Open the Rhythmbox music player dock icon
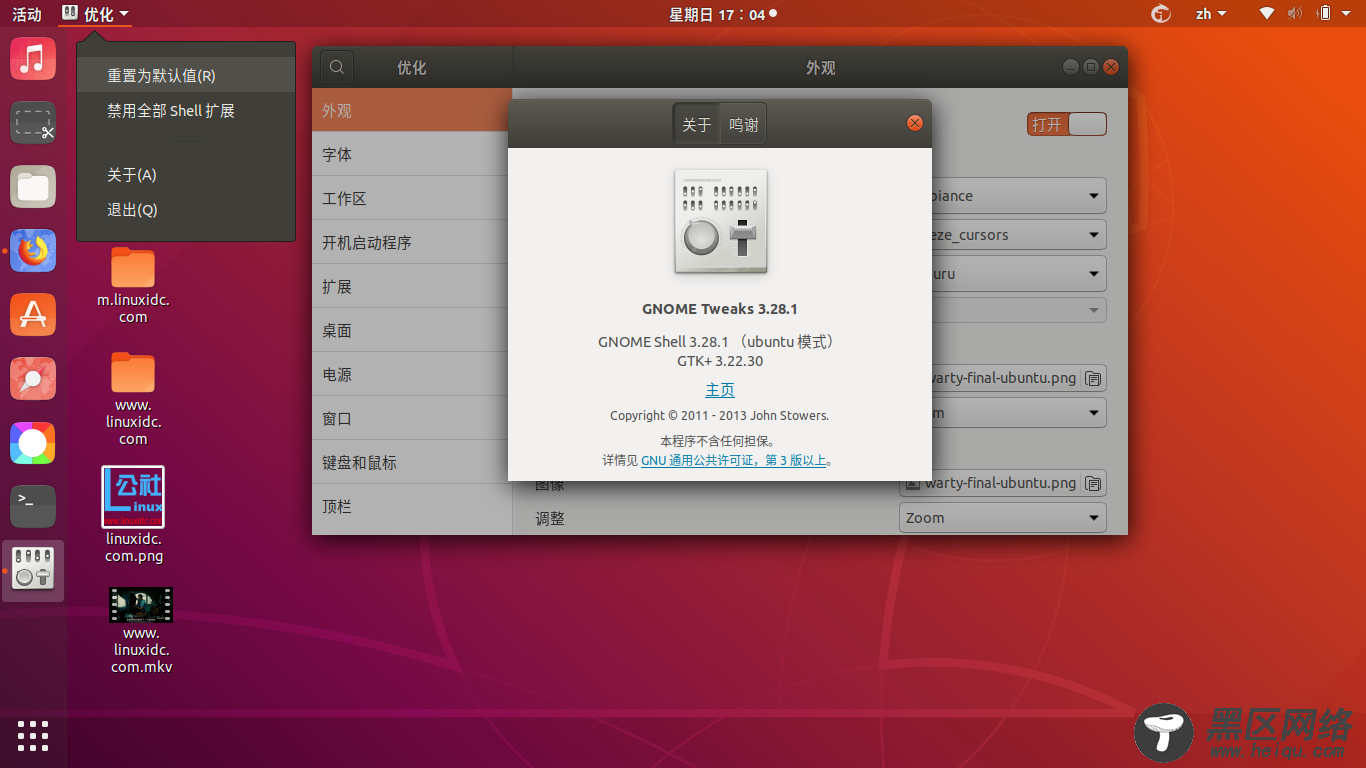 [x=33, y=59]
